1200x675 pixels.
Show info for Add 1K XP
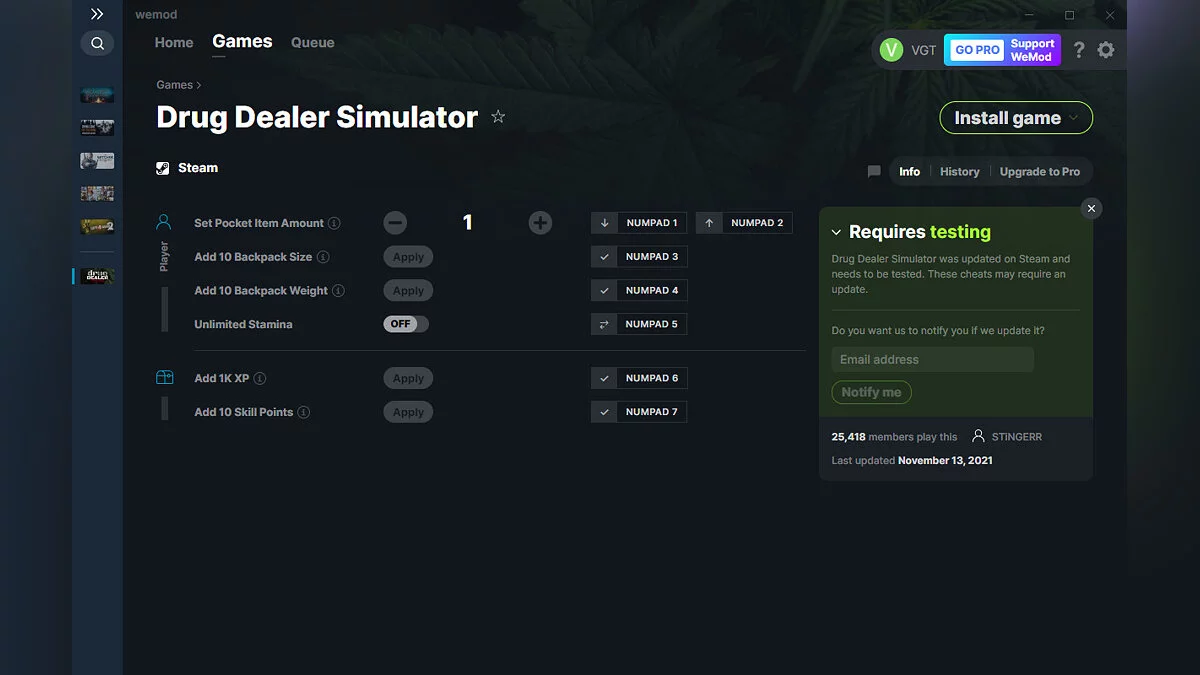point(260,379)
